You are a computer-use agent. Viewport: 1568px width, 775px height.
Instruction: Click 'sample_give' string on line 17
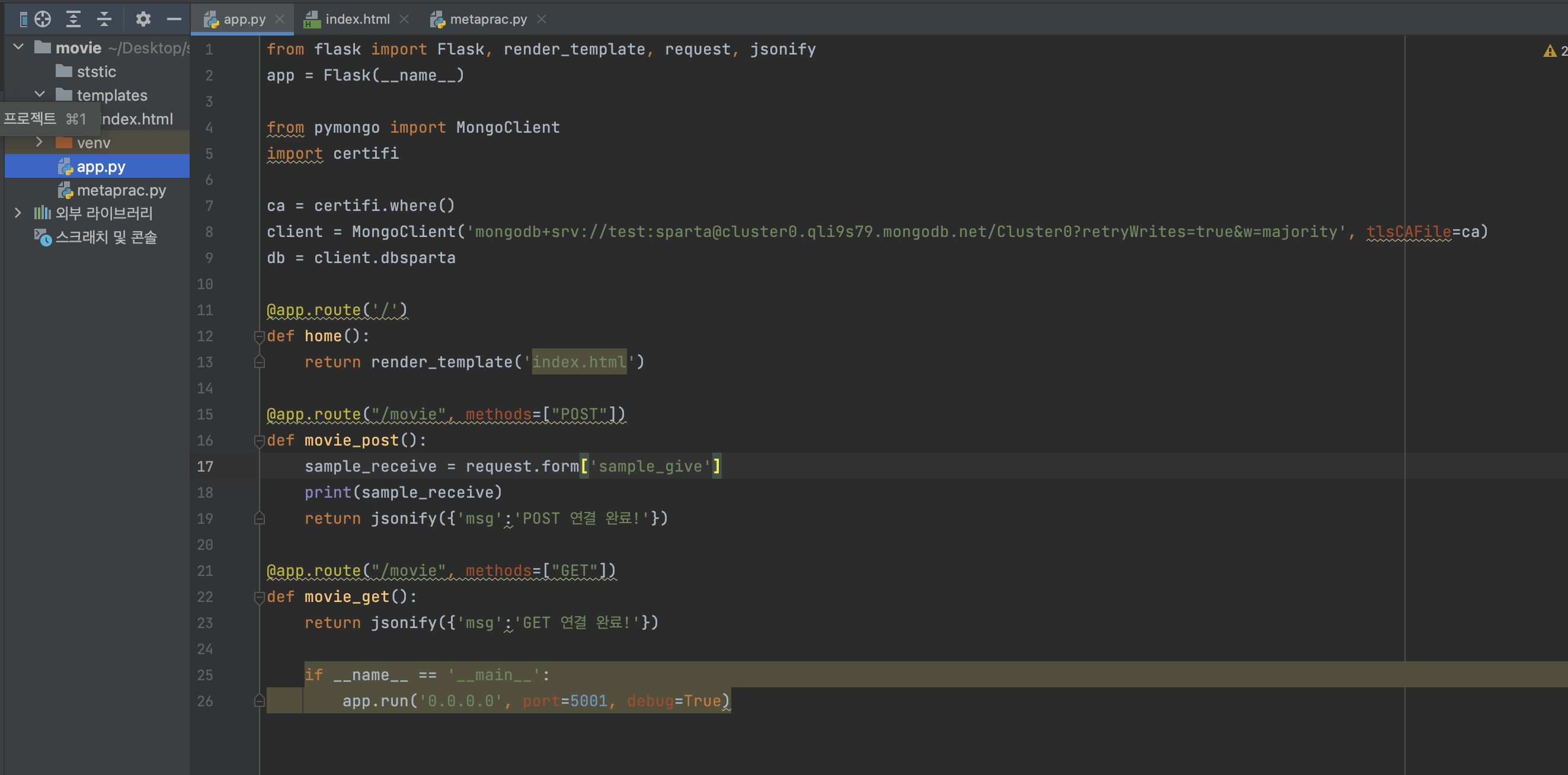click(x=650, y=467)
